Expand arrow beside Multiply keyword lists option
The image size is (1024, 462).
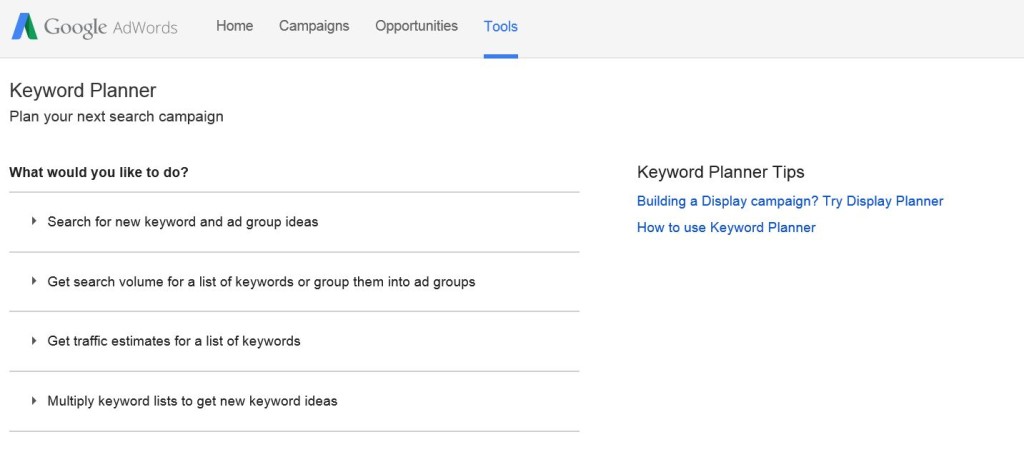tap(34, 401)
